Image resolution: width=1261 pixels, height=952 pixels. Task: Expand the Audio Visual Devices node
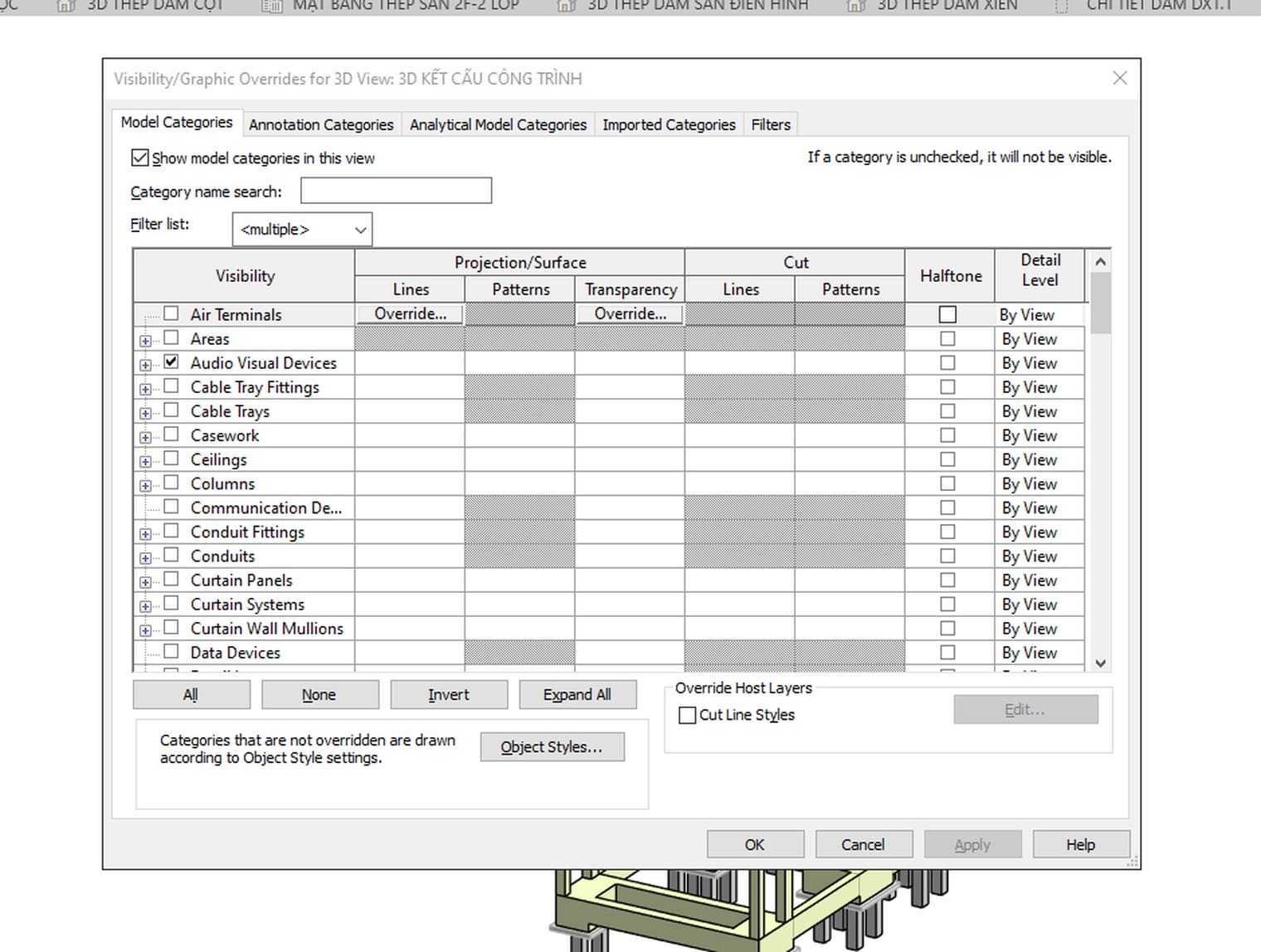pos(145,365)
